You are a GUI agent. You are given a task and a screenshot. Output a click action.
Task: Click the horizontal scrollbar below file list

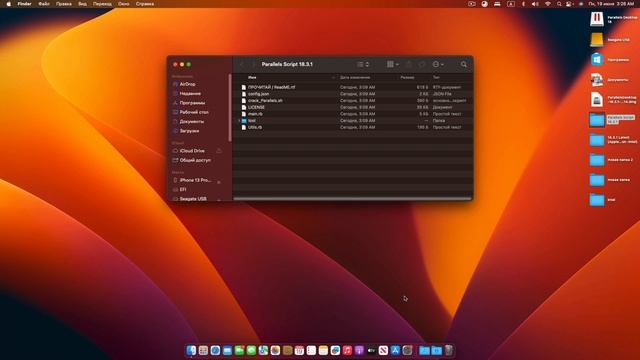click(353, 199)
